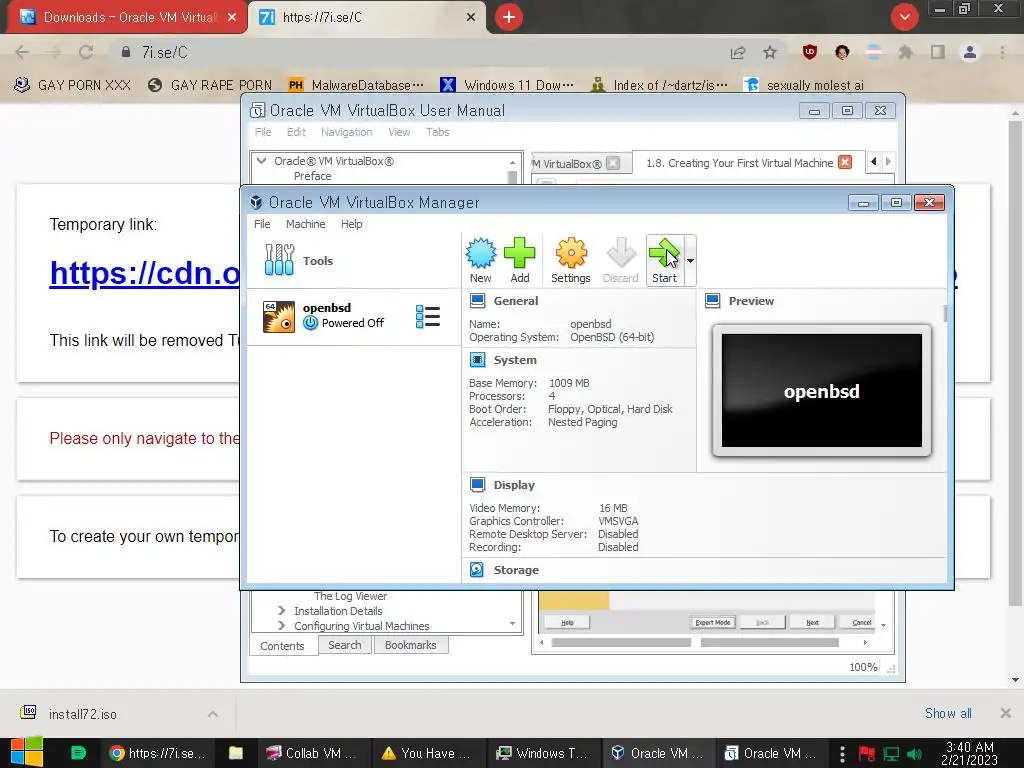Open the Index of /~dartz/is bookmark

[x=658, y=85]
